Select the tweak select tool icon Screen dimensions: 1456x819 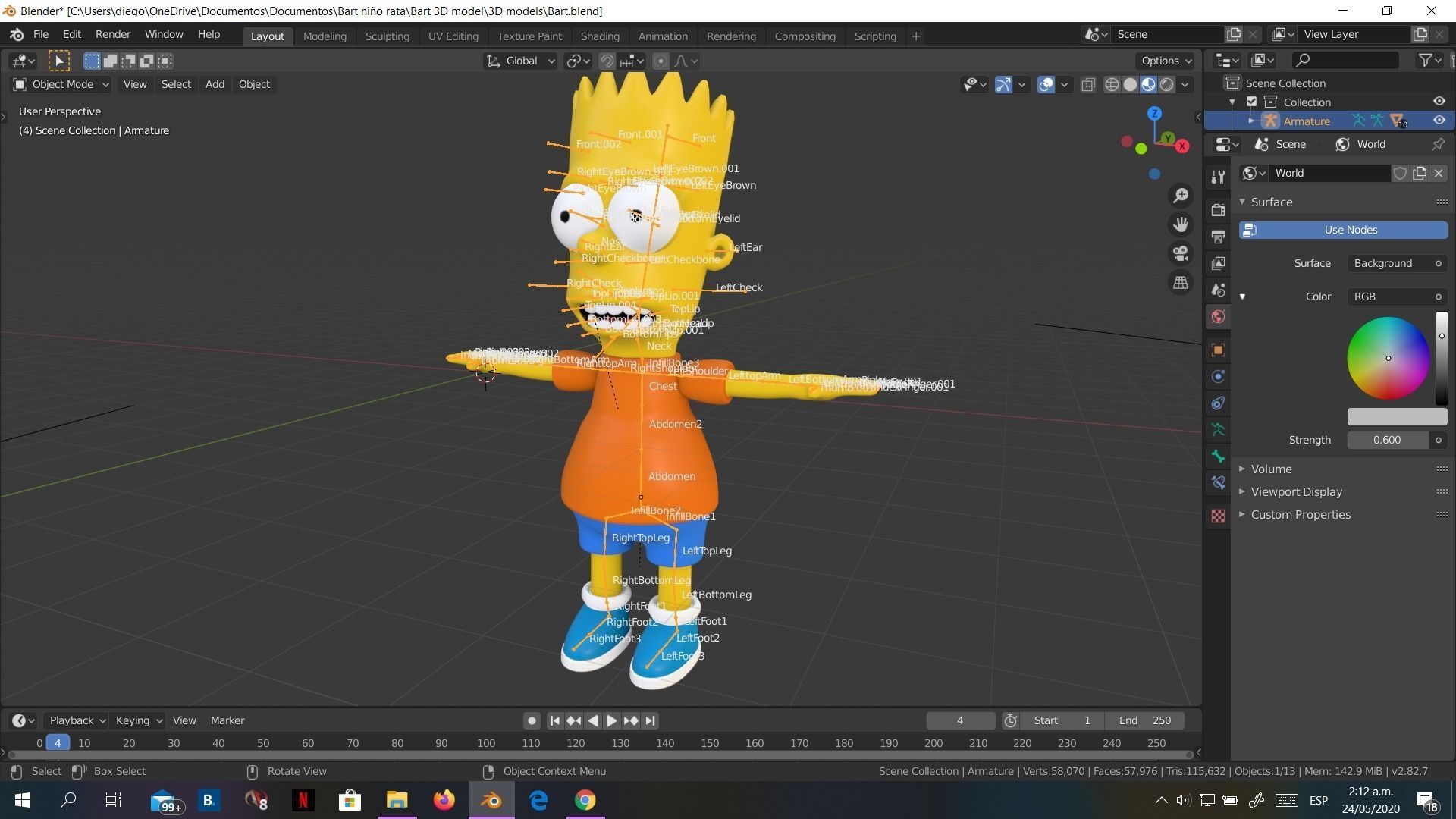(x=58, y=61)
